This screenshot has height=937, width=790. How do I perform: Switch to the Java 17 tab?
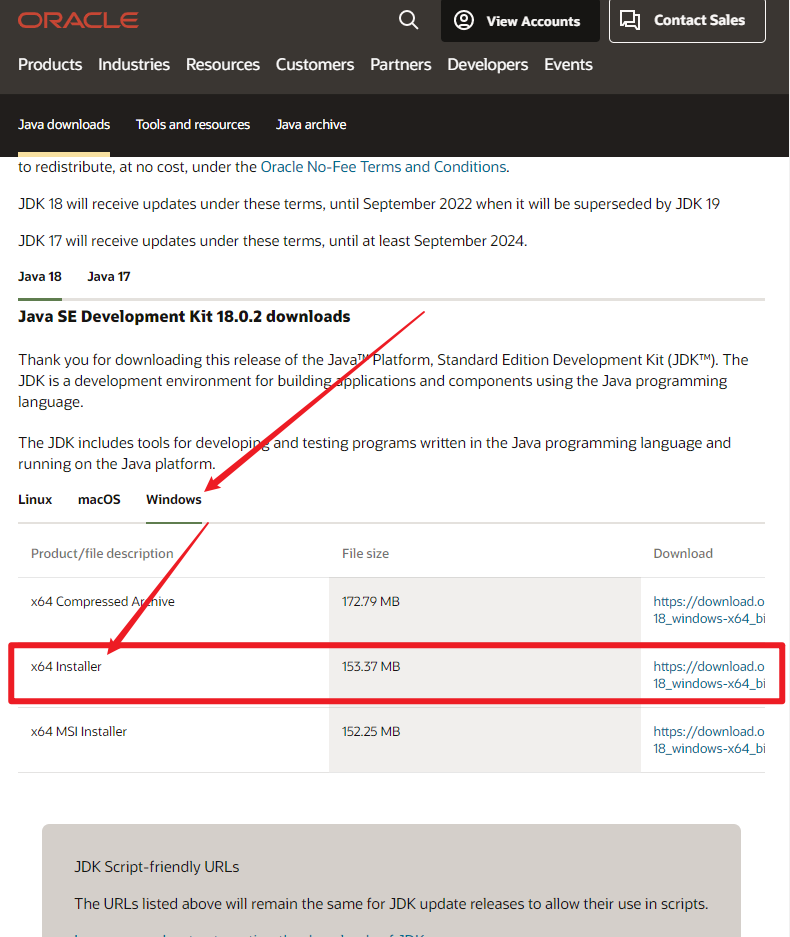pos(109,277)
